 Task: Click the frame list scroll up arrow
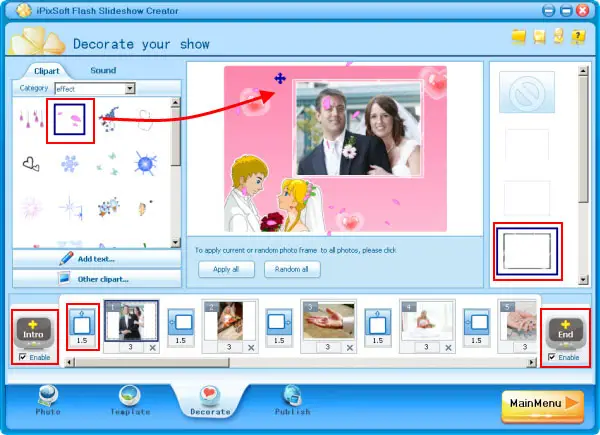[583, 70]
